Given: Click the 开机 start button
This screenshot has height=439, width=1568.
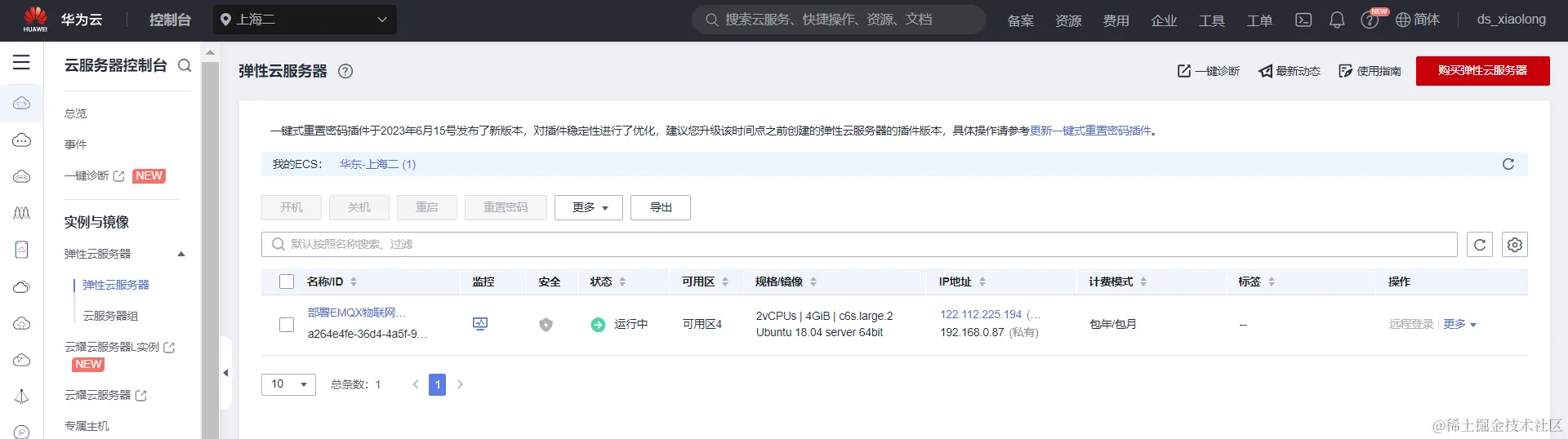Looking at the screenshot, I should pos(292,207).
